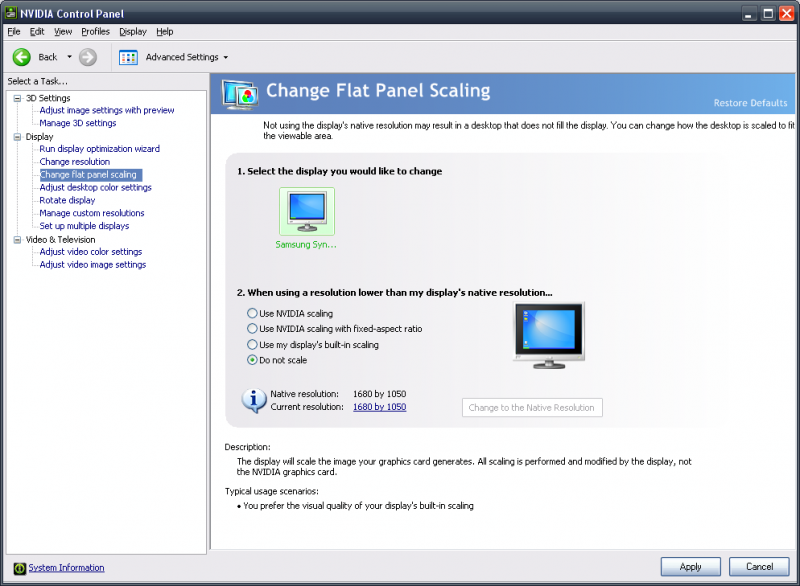Image resolution: width=800 pixels, height=586 pixels.
Task: Click the 3D Settings tree label
Action: (x=48, y=98)
